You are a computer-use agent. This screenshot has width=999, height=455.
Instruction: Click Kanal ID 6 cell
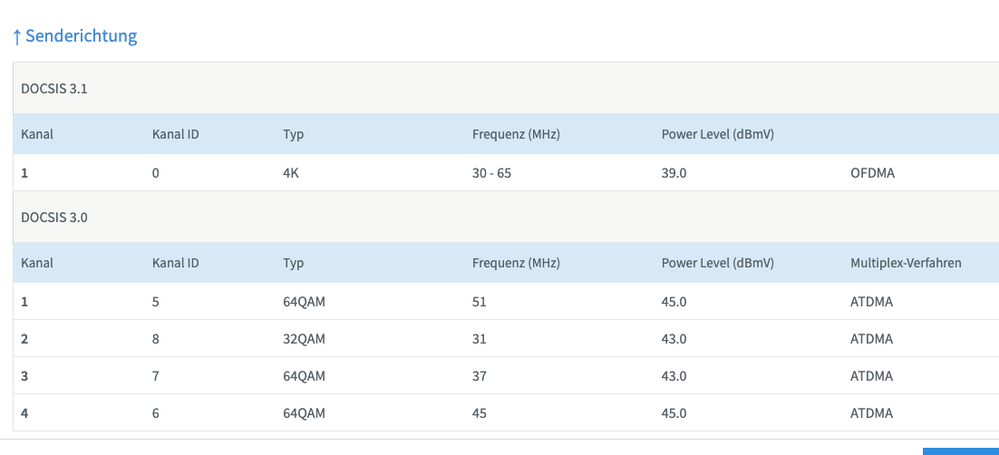[x=156, y=413]
